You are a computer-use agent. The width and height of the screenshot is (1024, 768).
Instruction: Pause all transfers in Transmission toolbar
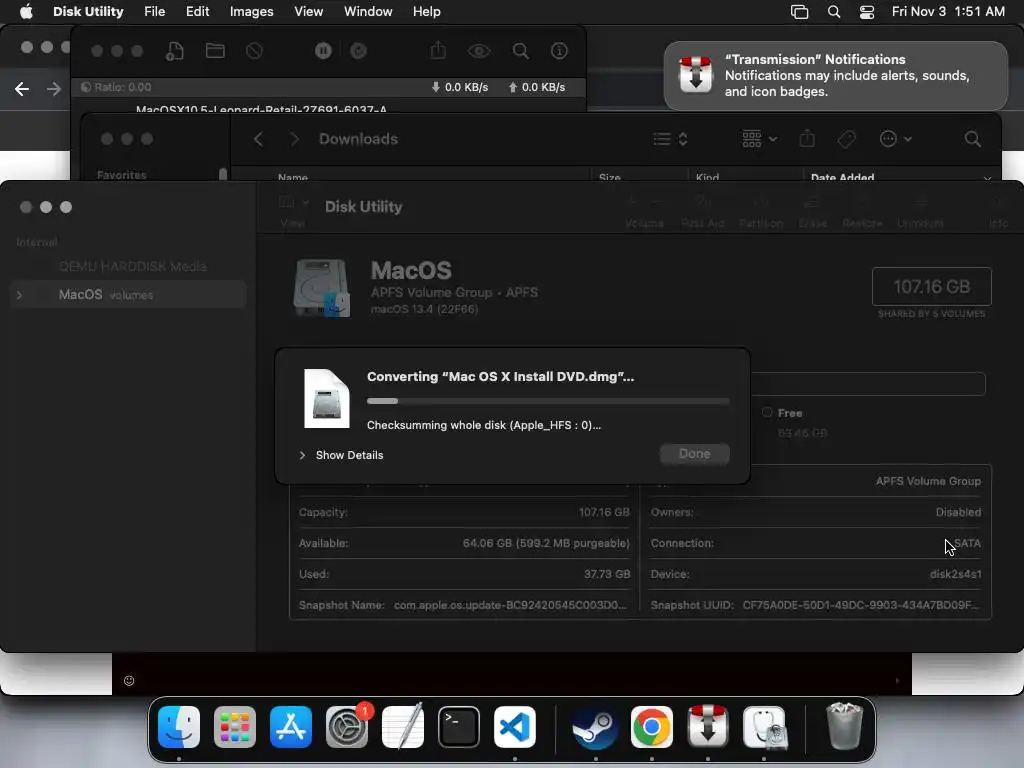pos(323,51)
